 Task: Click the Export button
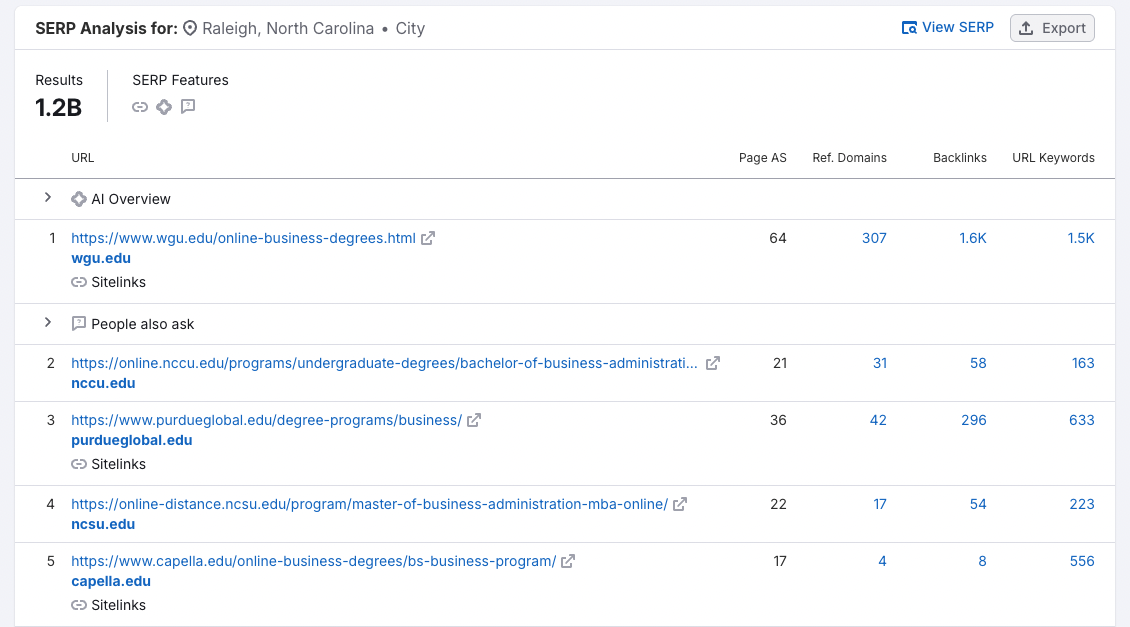(x=1052, y=27)
